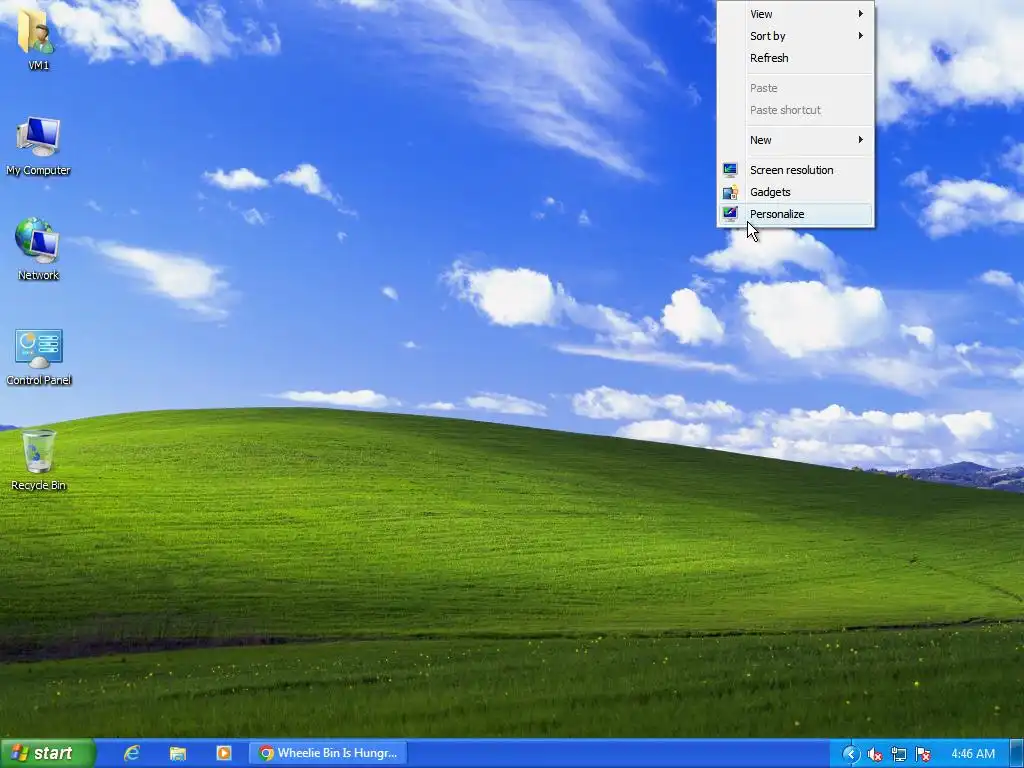Show hidden tray icons arrow

(x=851, y=754)
